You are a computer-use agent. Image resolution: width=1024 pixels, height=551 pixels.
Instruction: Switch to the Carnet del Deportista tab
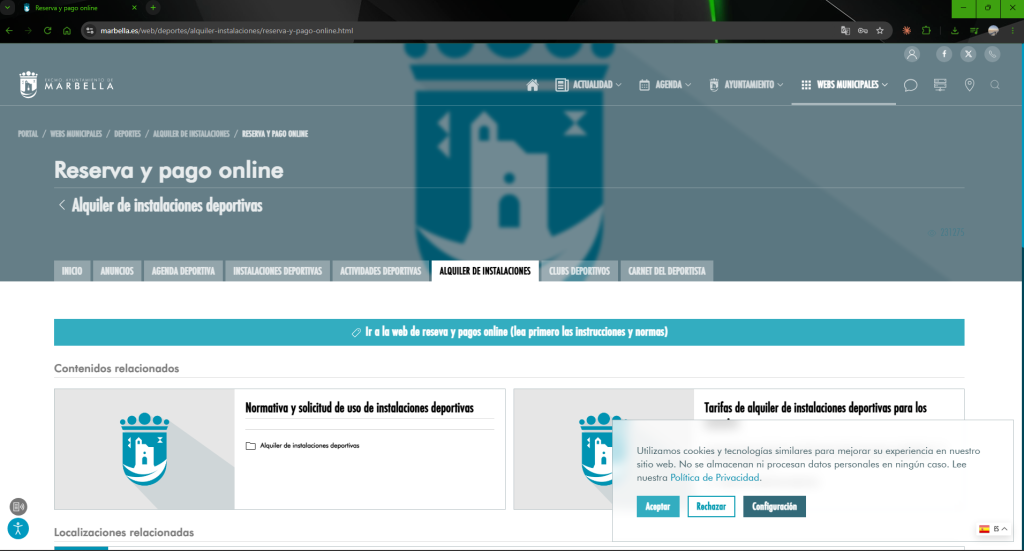(667, 271)
